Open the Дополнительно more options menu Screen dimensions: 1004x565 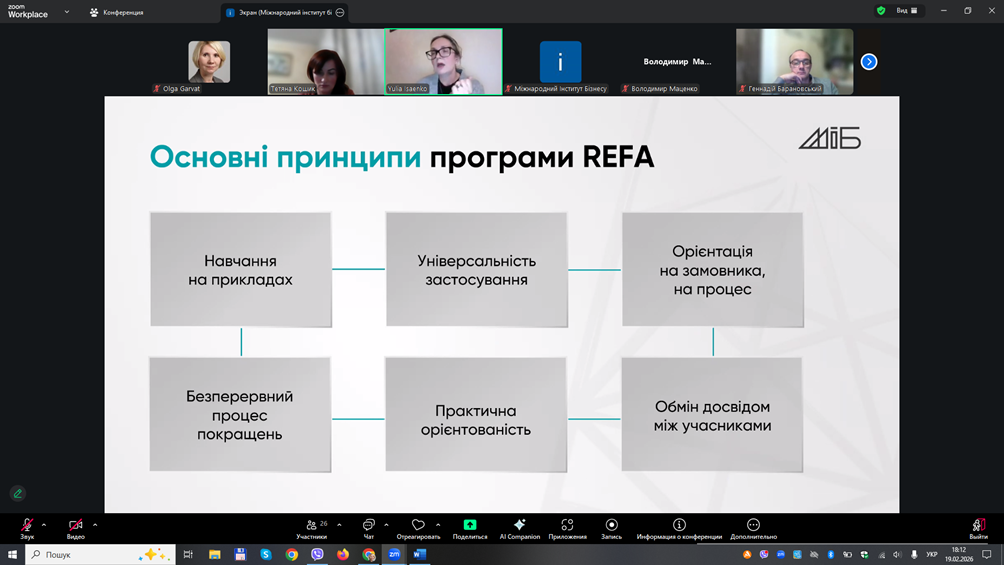tap(753, 527)
